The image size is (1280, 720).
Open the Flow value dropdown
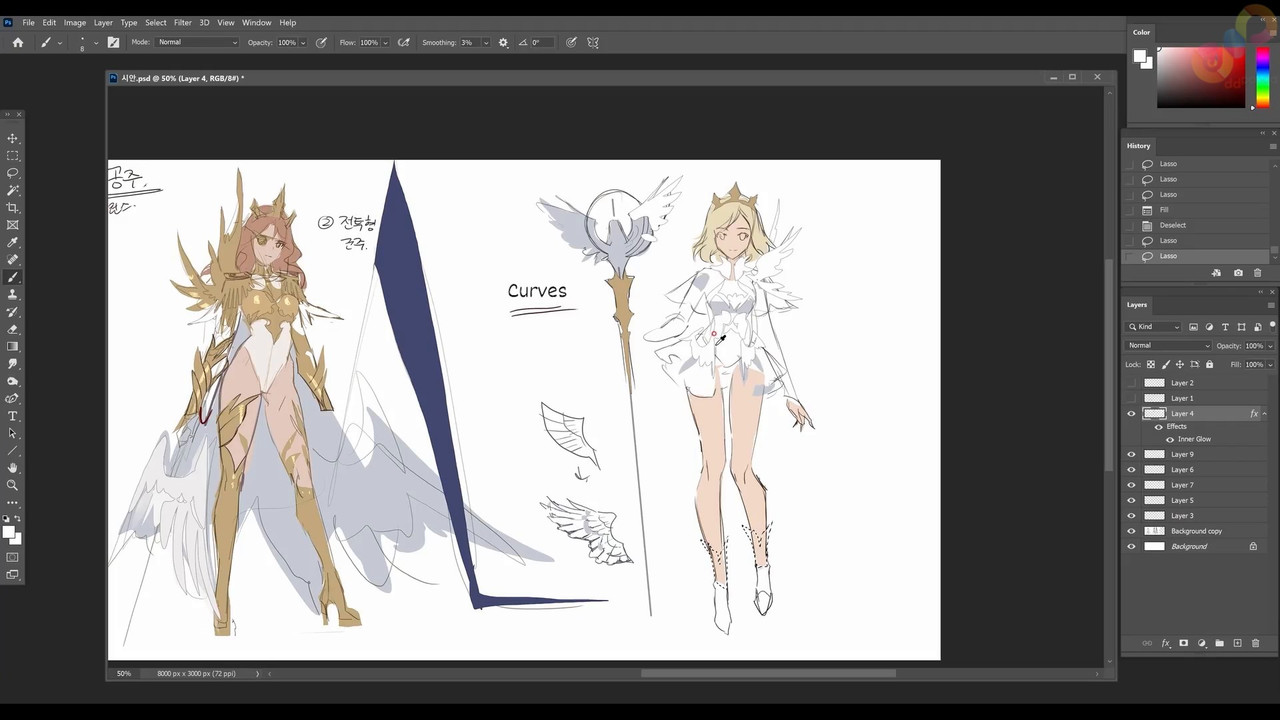(385, 42)
